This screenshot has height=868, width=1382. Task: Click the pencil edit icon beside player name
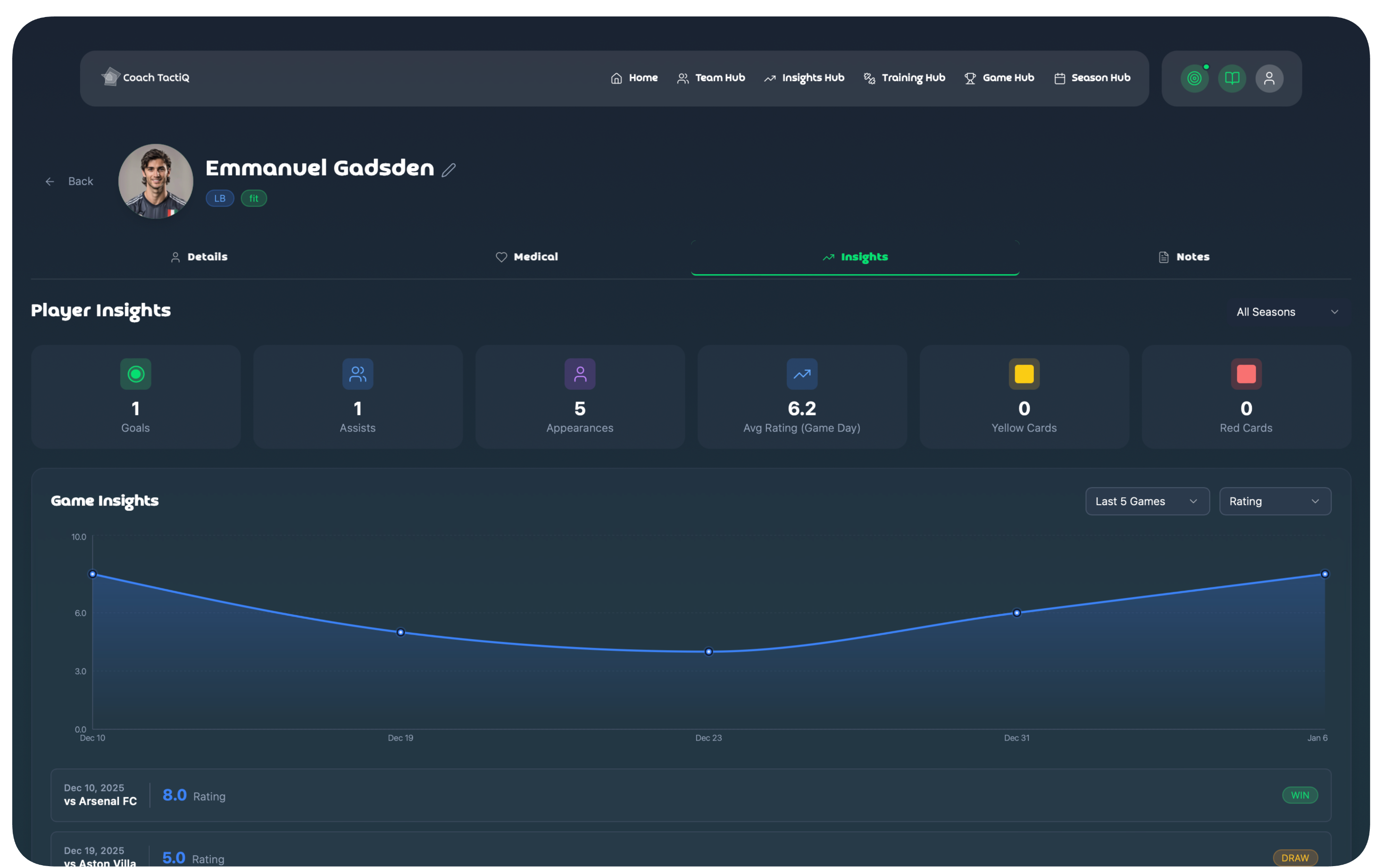(448, 170)
